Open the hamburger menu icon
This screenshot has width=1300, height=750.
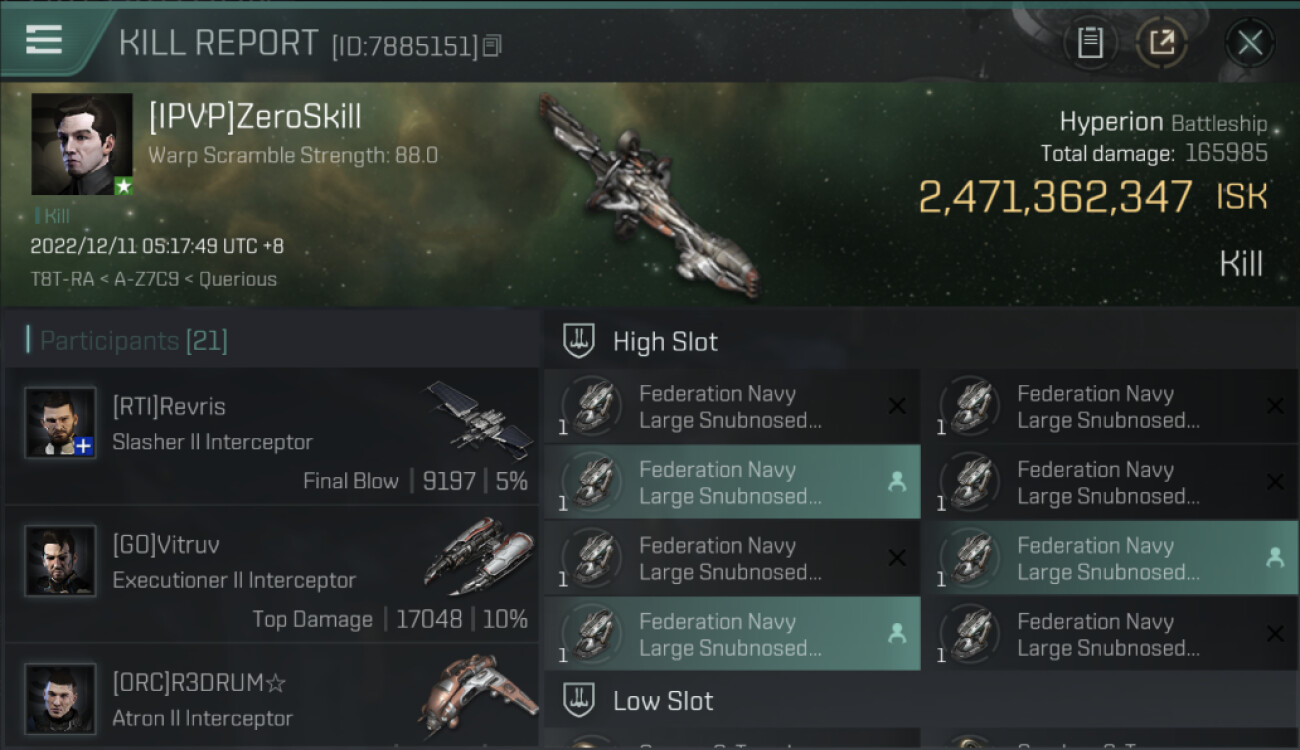[44, 40]
